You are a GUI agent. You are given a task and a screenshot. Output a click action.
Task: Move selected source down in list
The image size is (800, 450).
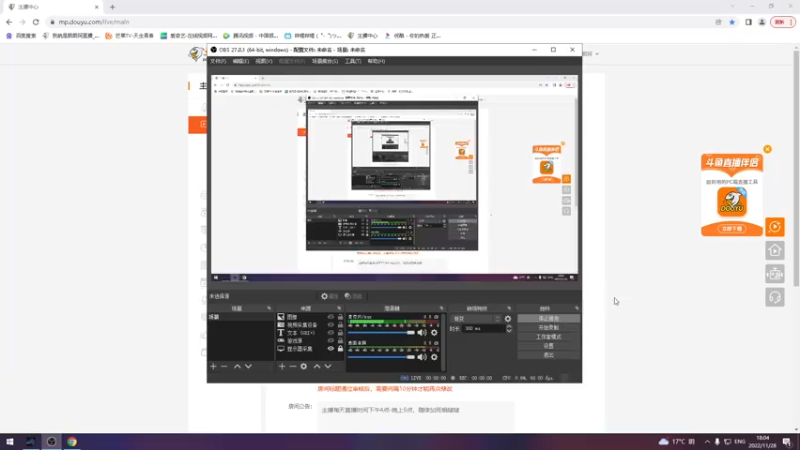(328, 366)
